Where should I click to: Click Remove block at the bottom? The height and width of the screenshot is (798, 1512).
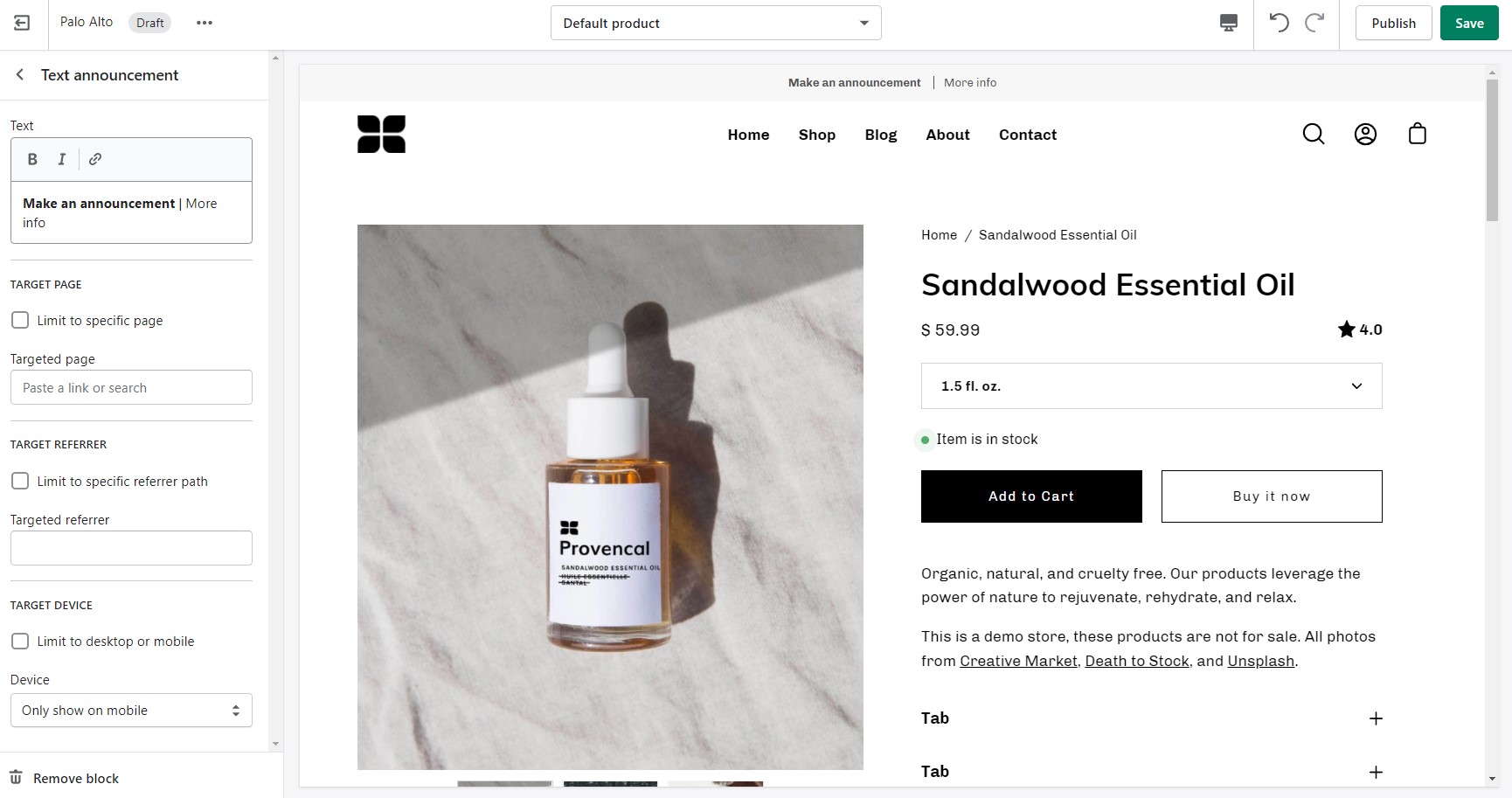(65, 778)
